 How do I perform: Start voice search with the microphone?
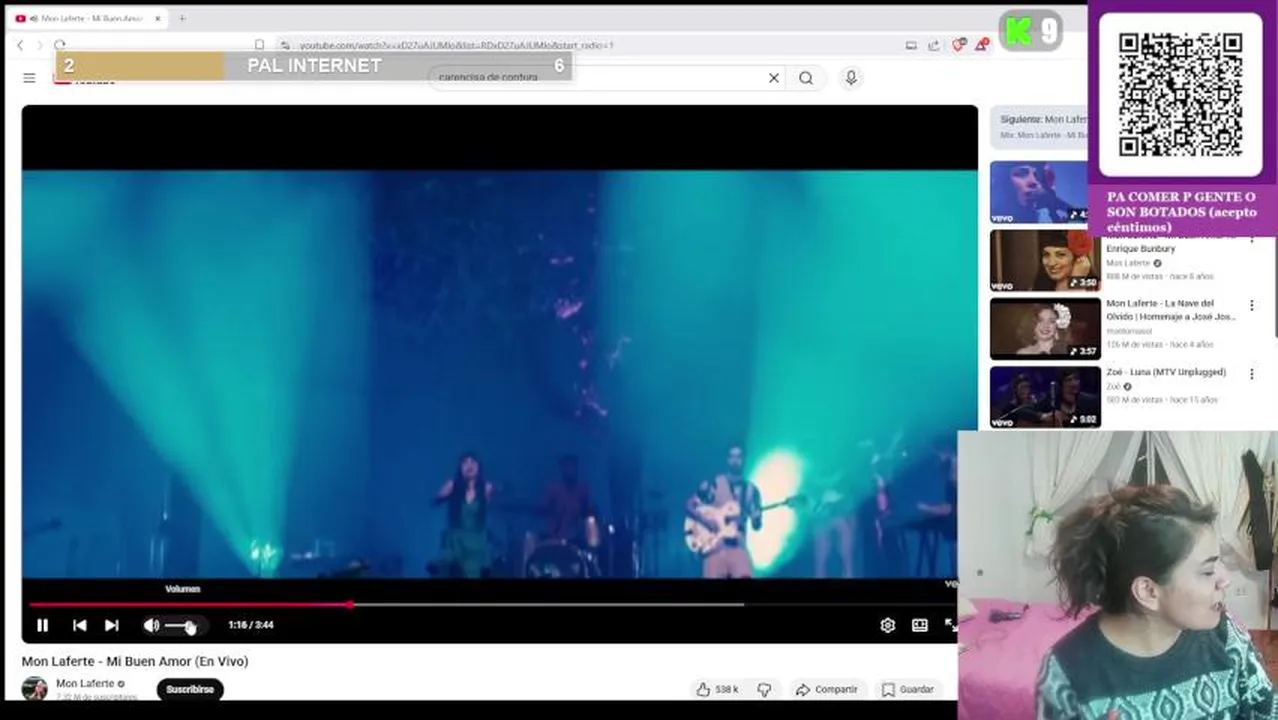pos(851,77)
